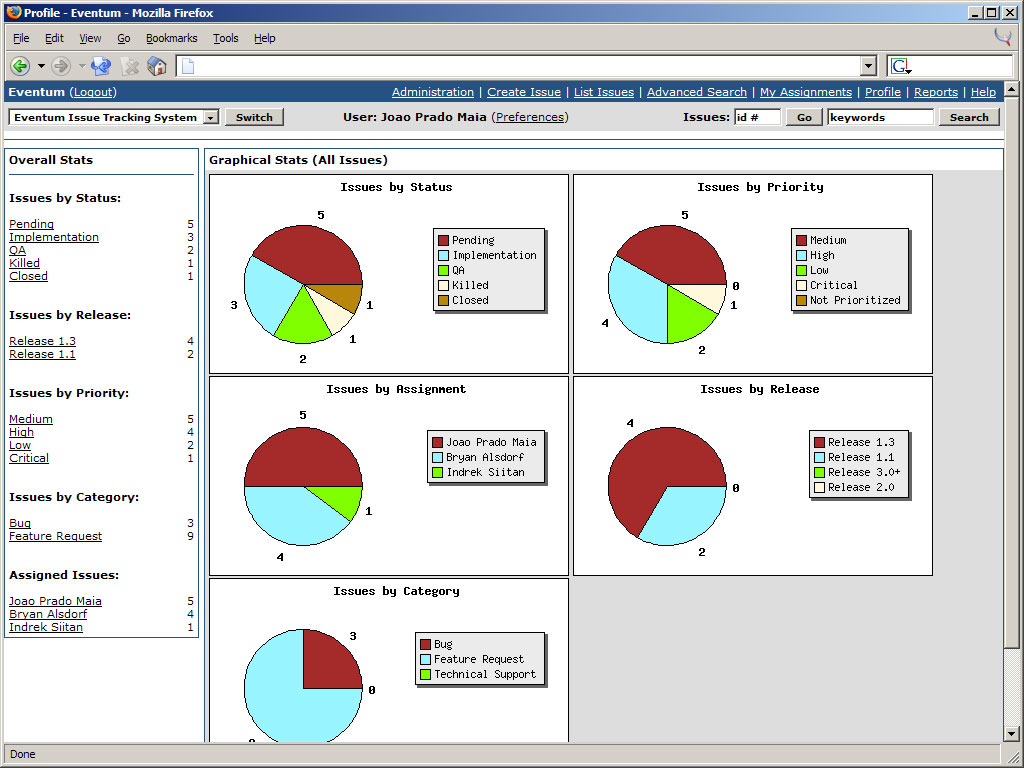Click the Reload page icon
The image size is (1024, 768).
[x=100, y=66]
